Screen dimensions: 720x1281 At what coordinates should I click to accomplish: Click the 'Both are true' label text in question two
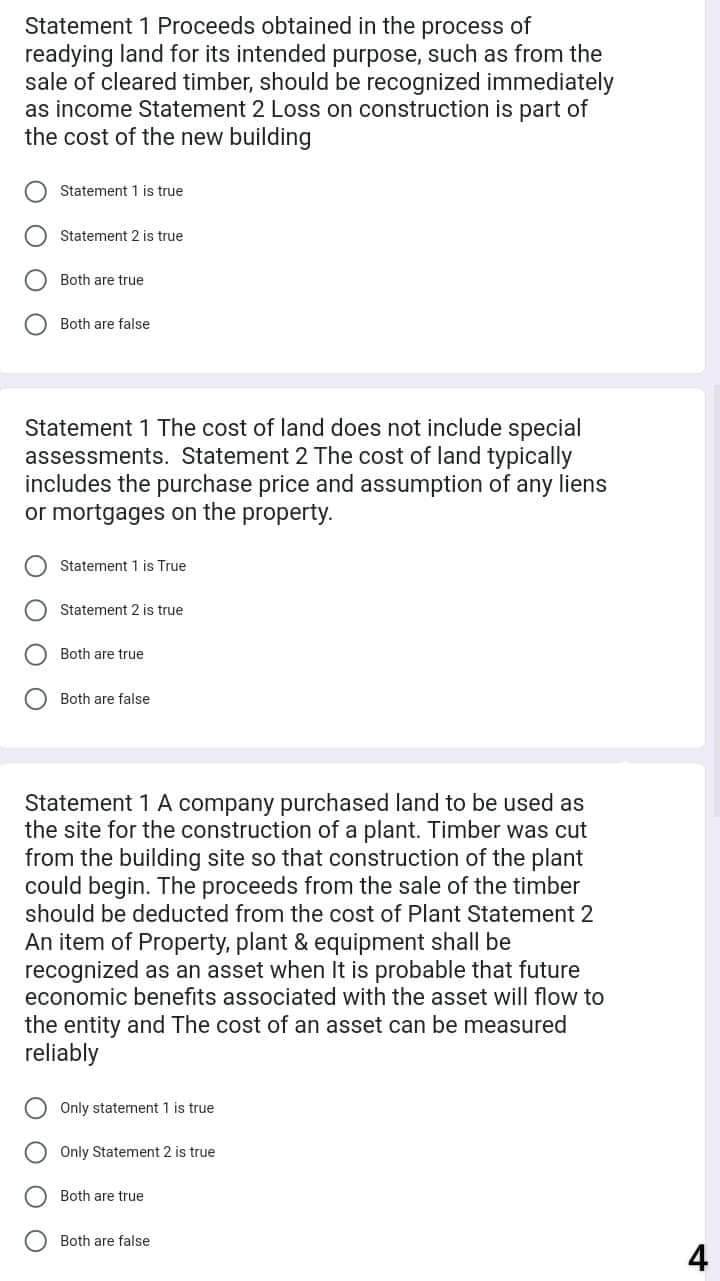(101, 654)
